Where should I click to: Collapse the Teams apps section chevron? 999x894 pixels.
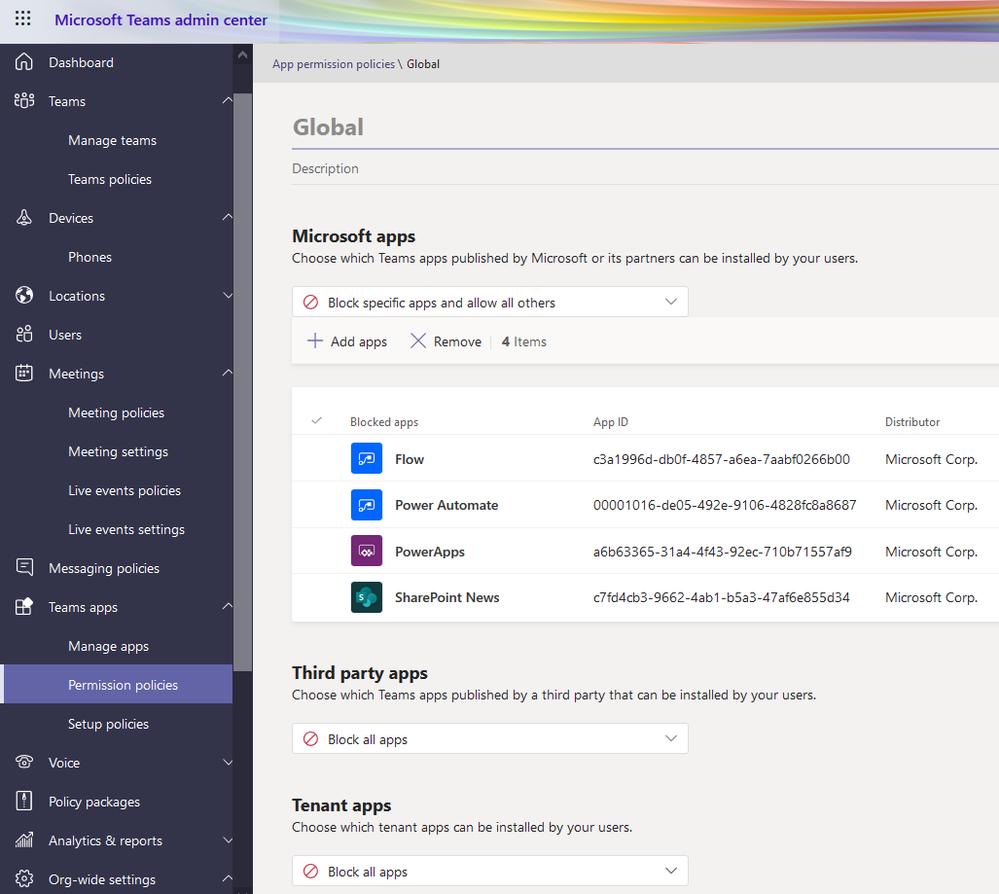pos(227,605)
